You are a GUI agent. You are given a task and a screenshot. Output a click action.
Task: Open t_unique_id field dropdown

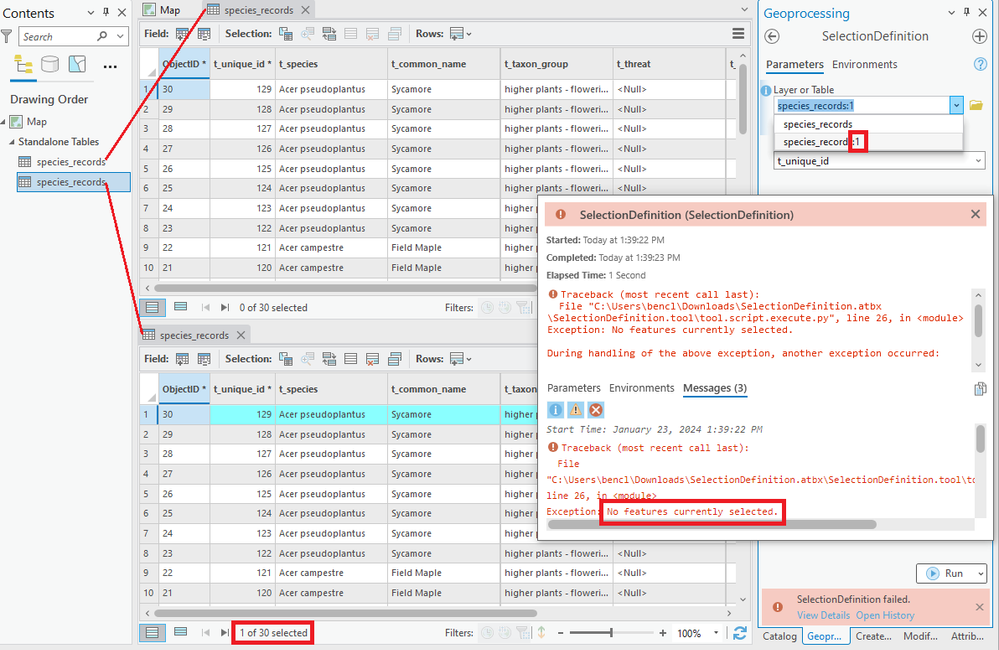(x=879, y=161)
